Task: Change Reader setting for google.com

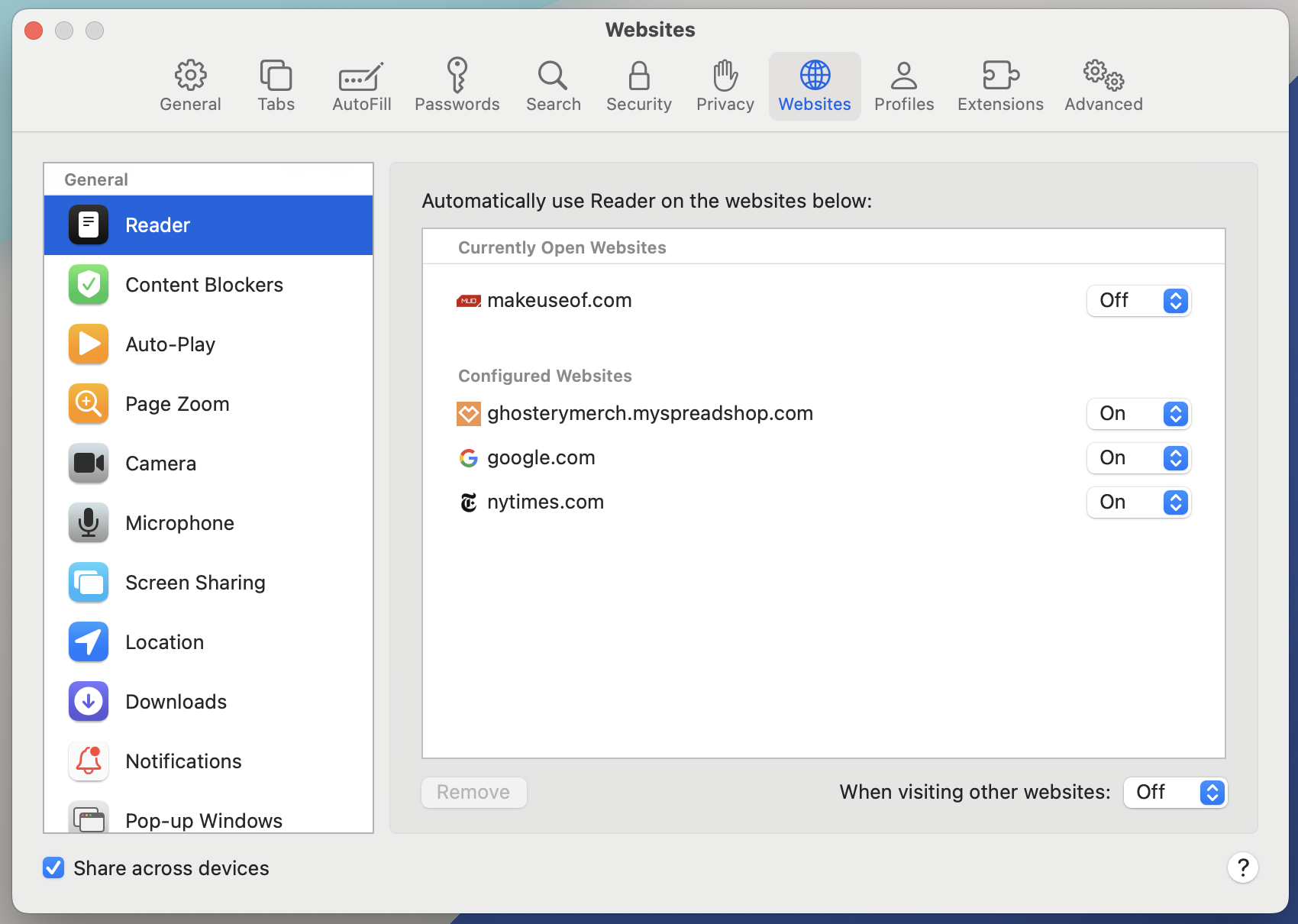Action: (x=1138, y=457)
